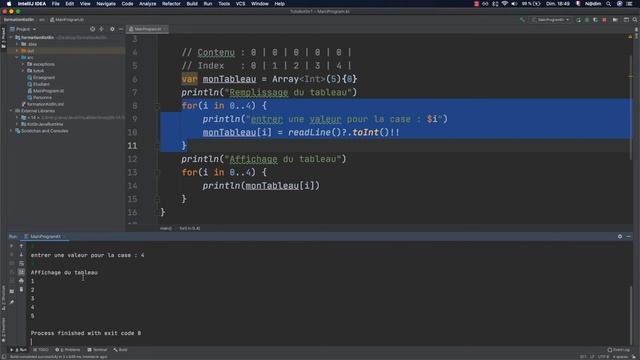
Task: Collapse External Libraries node
Action: coord(11,111)
